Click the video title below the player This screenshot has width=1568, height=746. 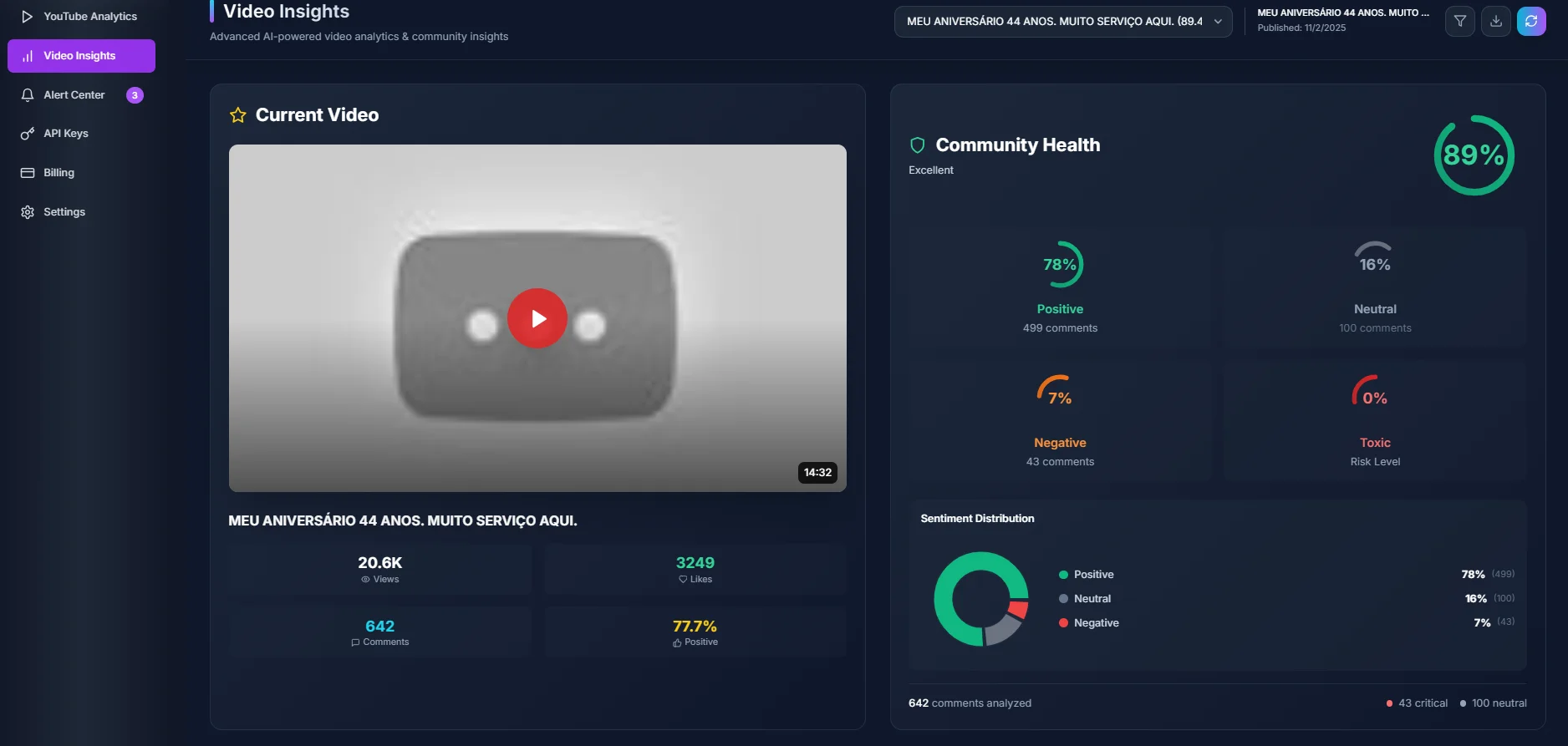tap(403, 521)
